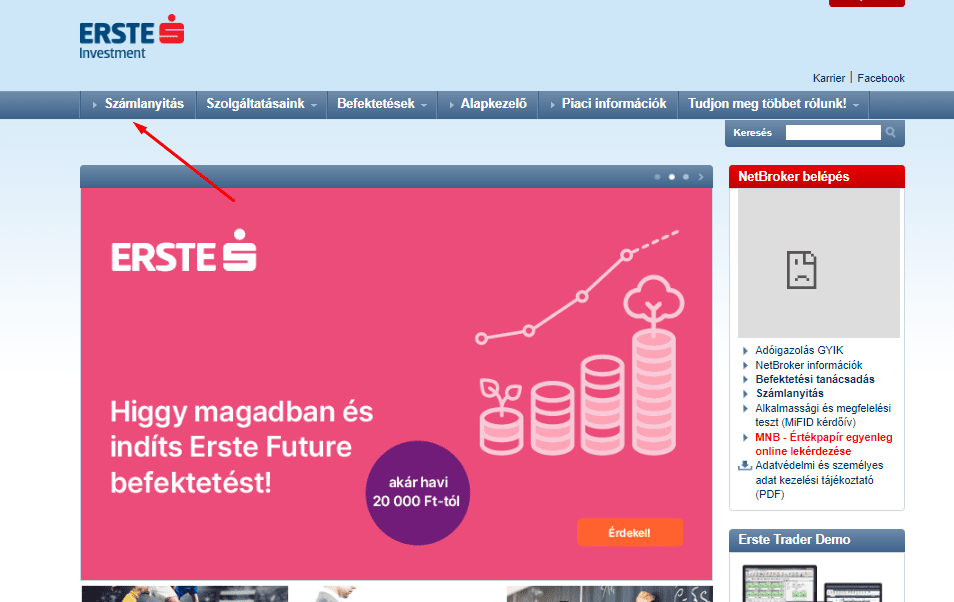Image resolution: width=954 pixels, height=602 pixels.
Task: Click the NetBroker belépés panel header
Action: (816, 177)
